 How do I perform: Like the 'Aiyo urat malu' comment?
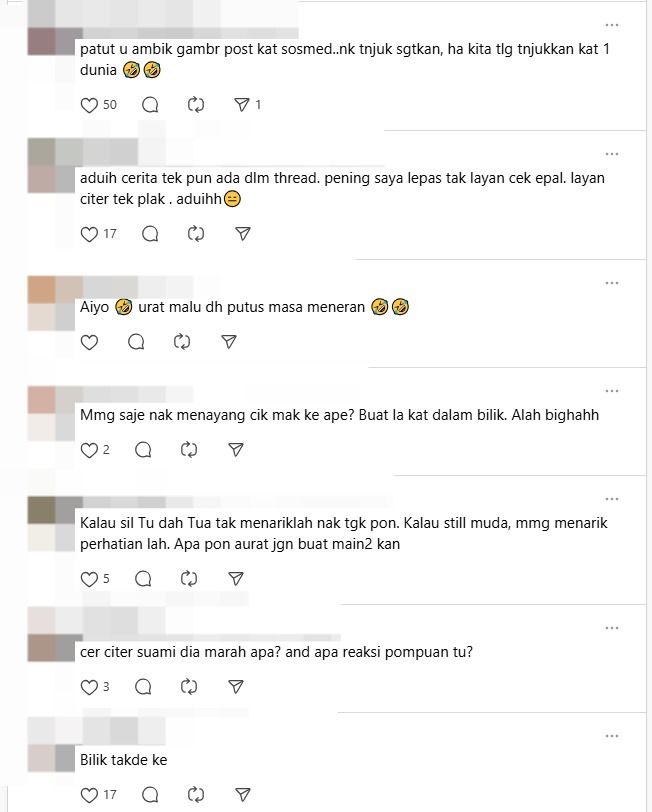pyautogui.click(x=89, y=342)
